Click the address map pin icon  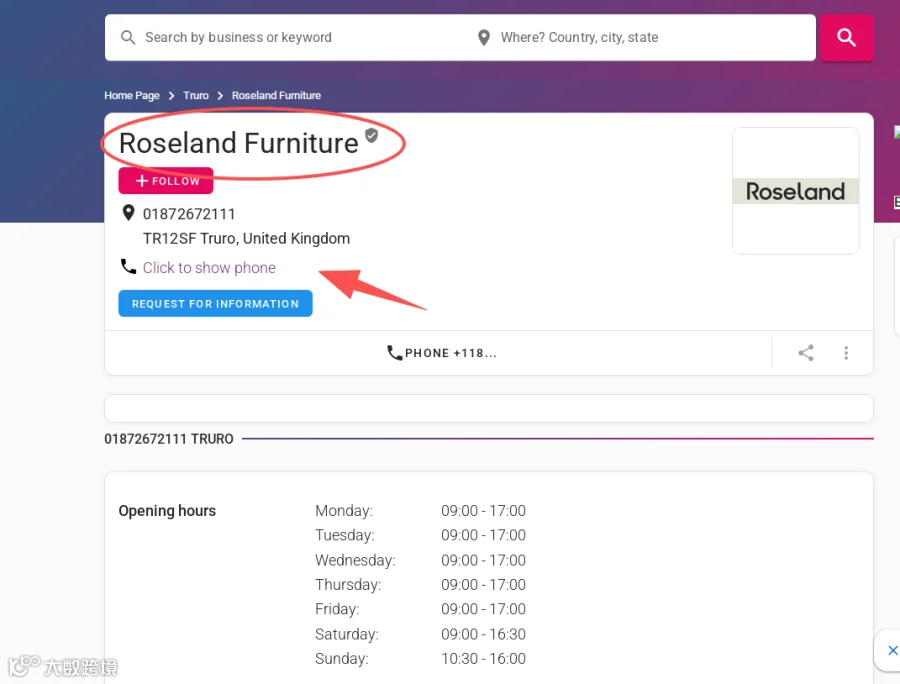click(x=129, y=213)
